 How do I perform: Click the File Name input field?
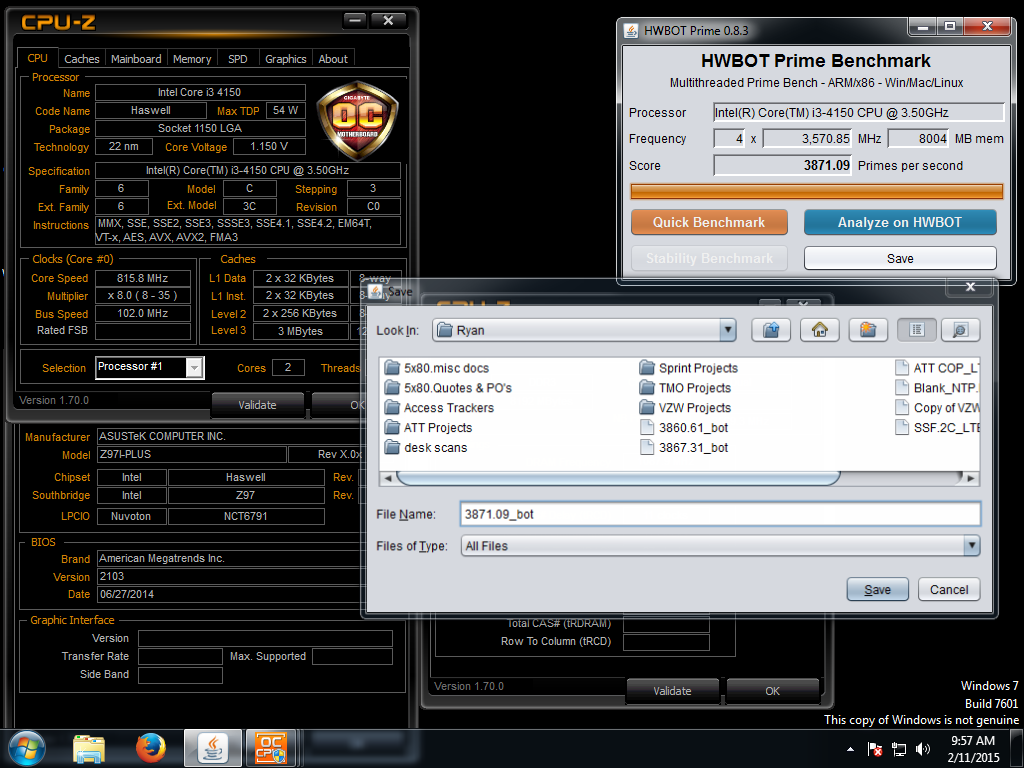point(720,514)
